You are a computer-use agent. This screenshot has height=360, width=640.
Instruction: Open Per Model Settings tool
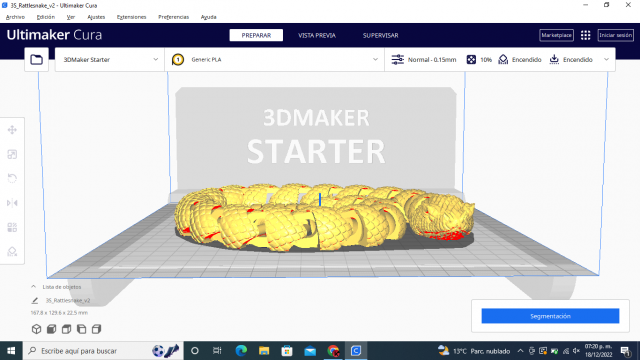point(12,227)
